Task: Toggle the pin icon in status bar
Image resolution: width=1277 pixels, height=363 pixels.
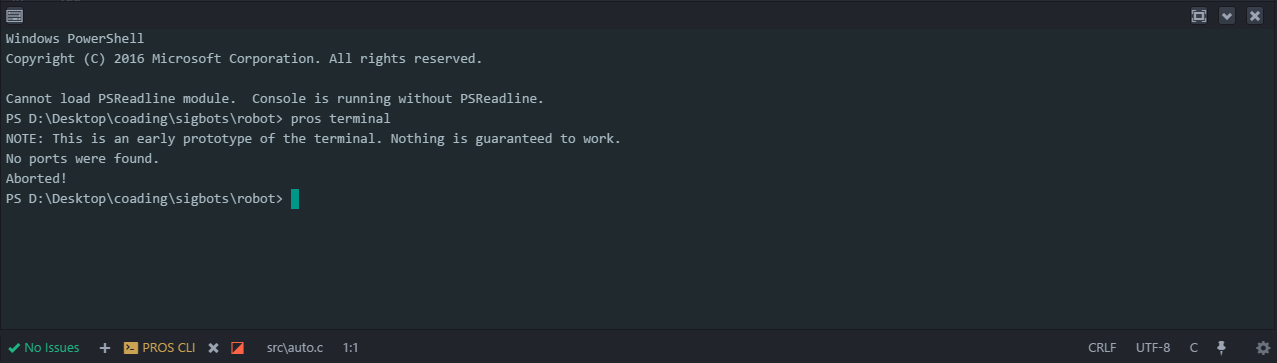Action: tap(1221, 348)
